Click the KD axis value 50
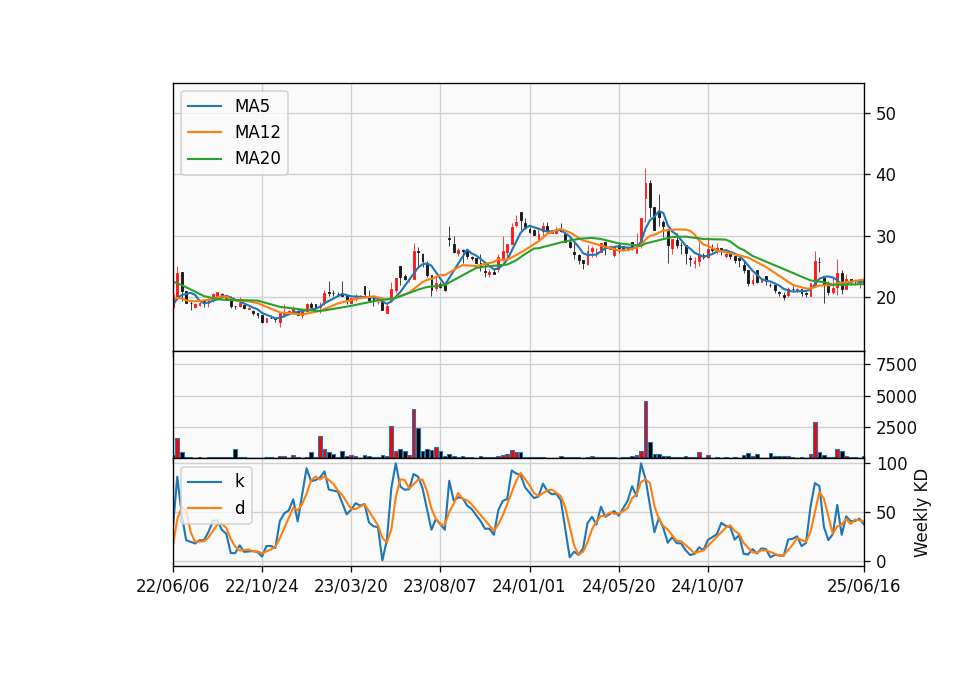Image resolution: width=960 pixels, height=690 pixels. tap(885, 513)
